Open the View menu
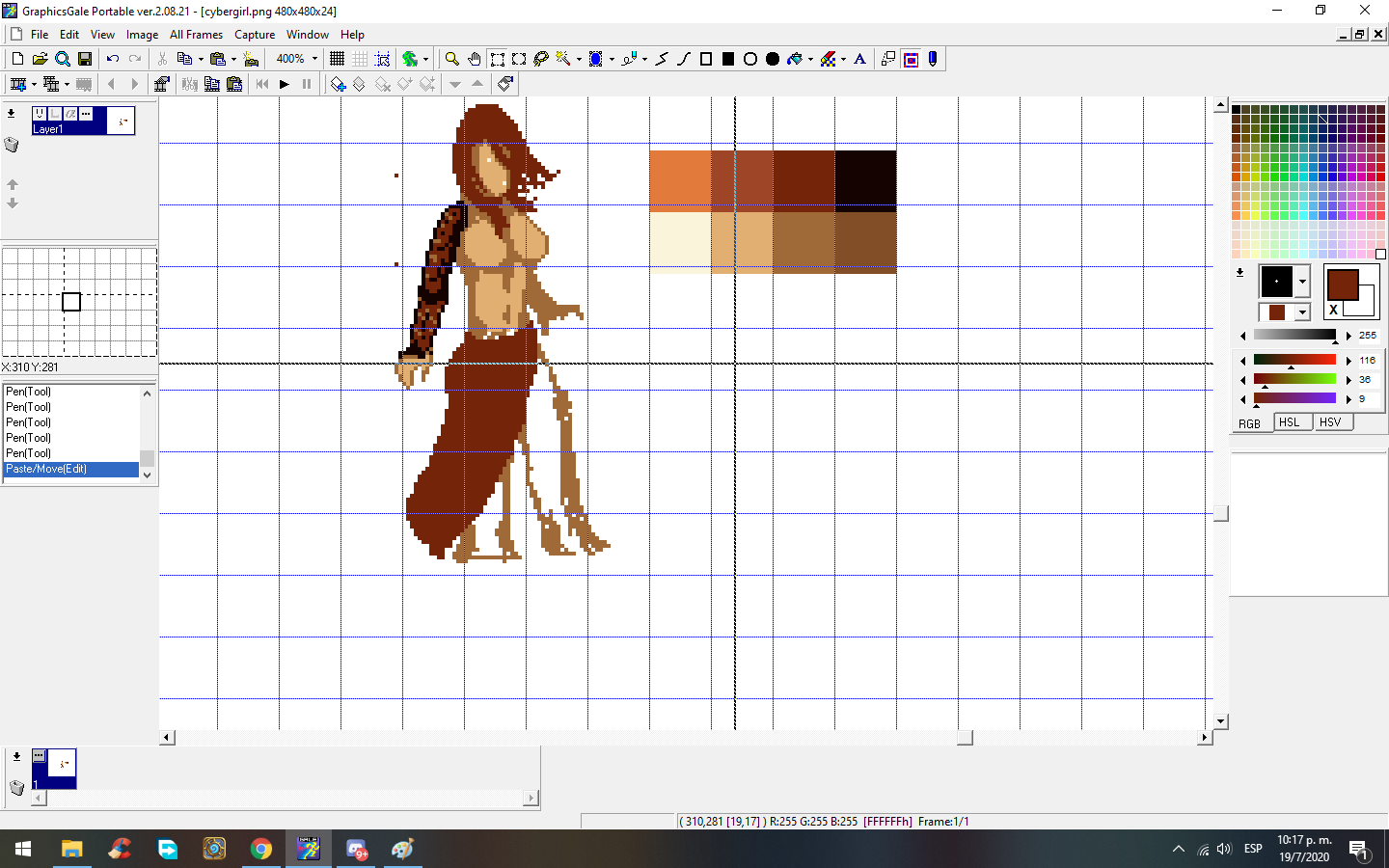The height and width of the screenshot is (868, 1389). pos(102,34)
